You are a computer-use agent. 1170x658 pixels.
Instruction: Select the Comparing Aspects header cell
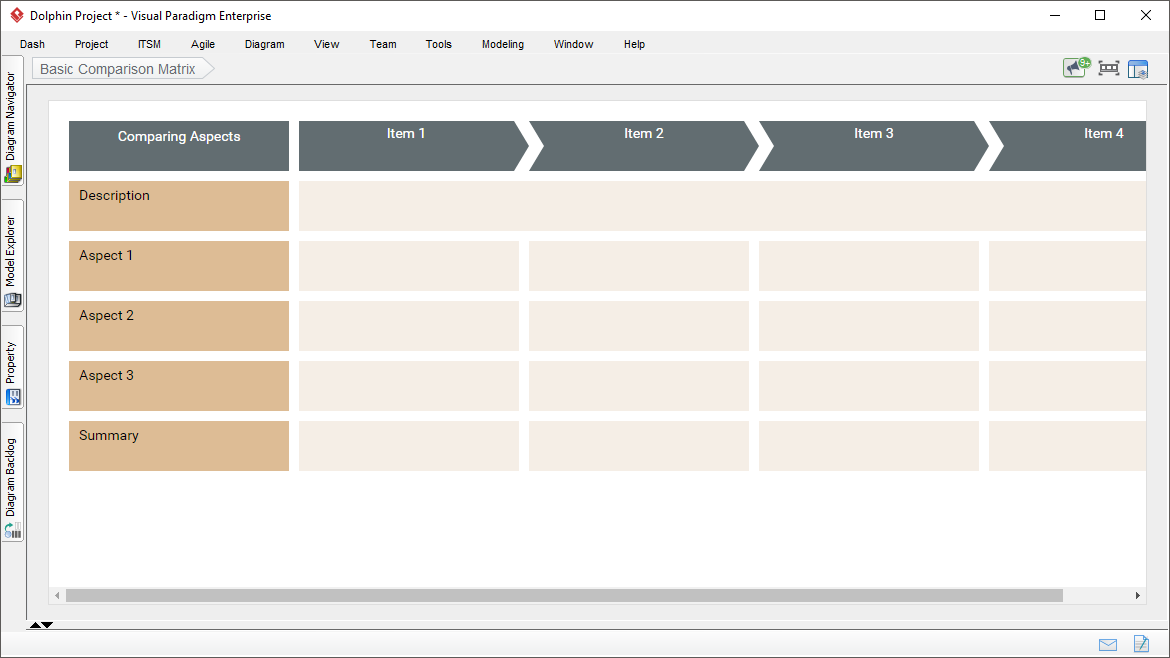[178, 146]
